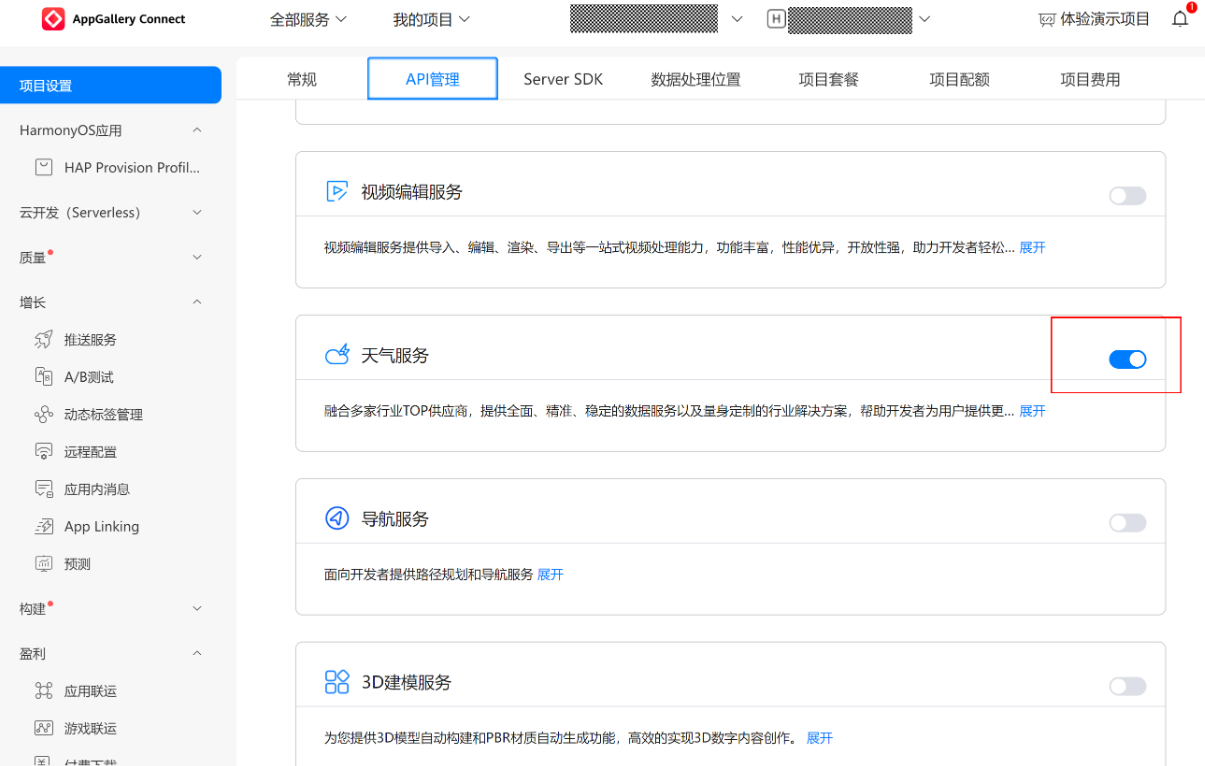Open the 体验演示项目 link
Image resolution: width=1205 pixels, height=766 pixels.
(x=1105, y=20)
